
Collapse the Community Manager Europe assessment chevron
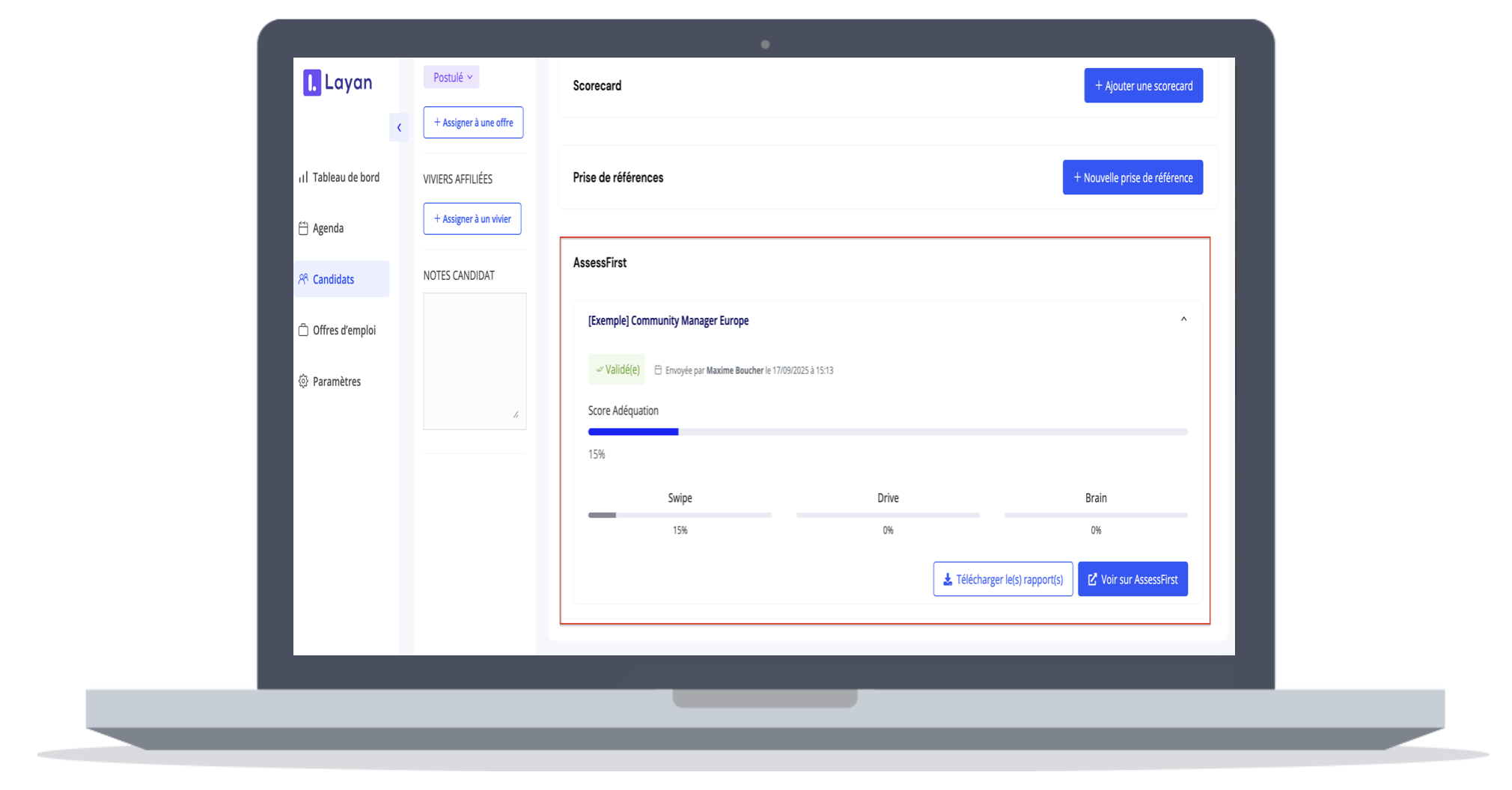[1183, 319]
